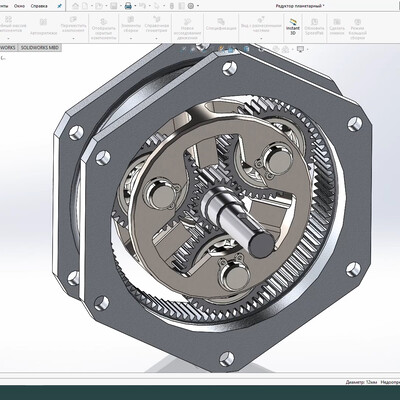Create exploded view with разнесенными частями
The height and width of the screenshot is (400, 400).
click(261, 24)
